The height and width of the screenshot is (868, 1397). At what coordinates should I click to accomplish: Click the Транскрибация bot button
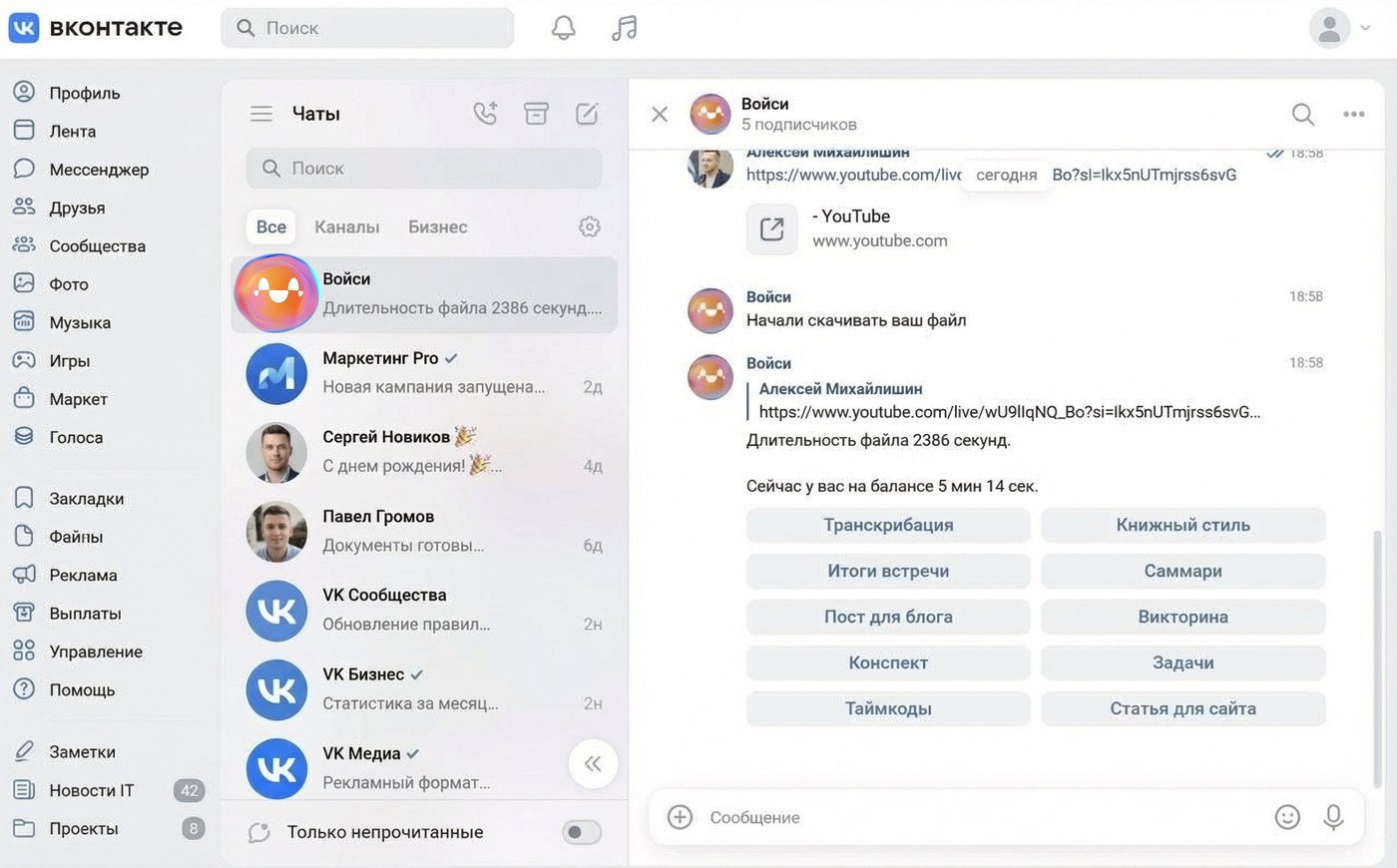(x=888, y=525)
